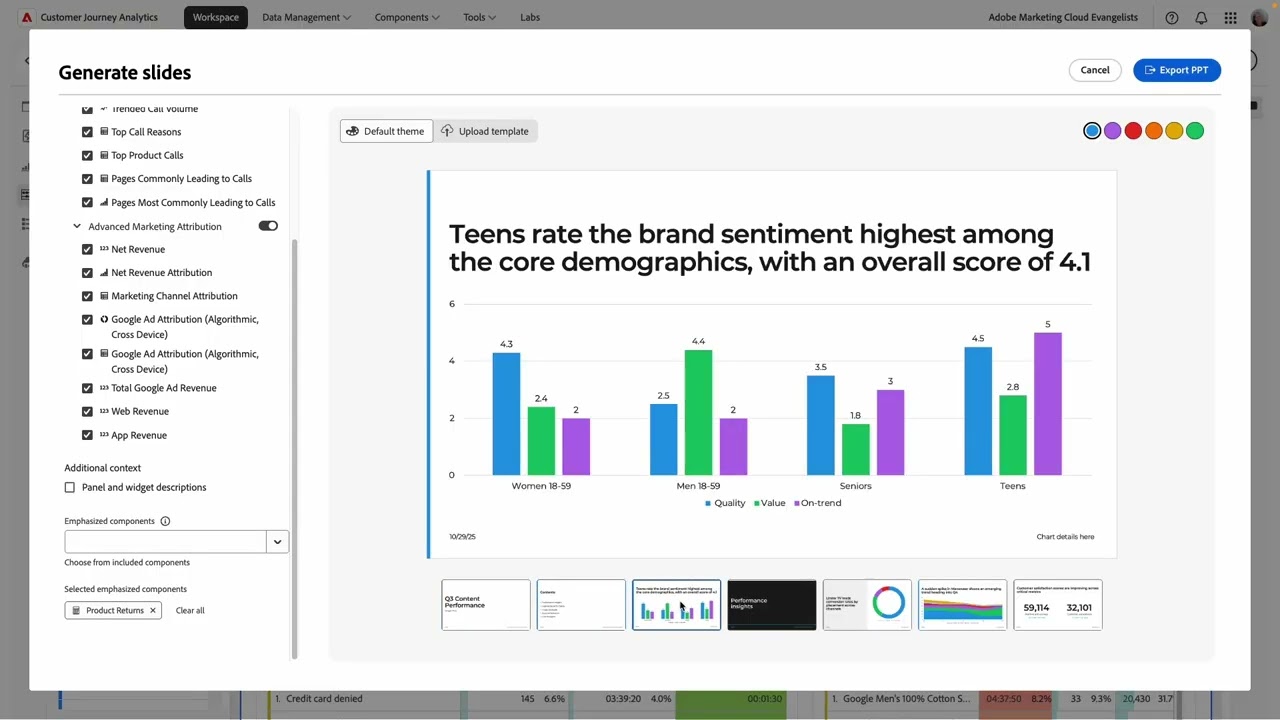The width and height of the screenshot is (1280, 720).
Task: Click Upload template
Action: [485, 131]
